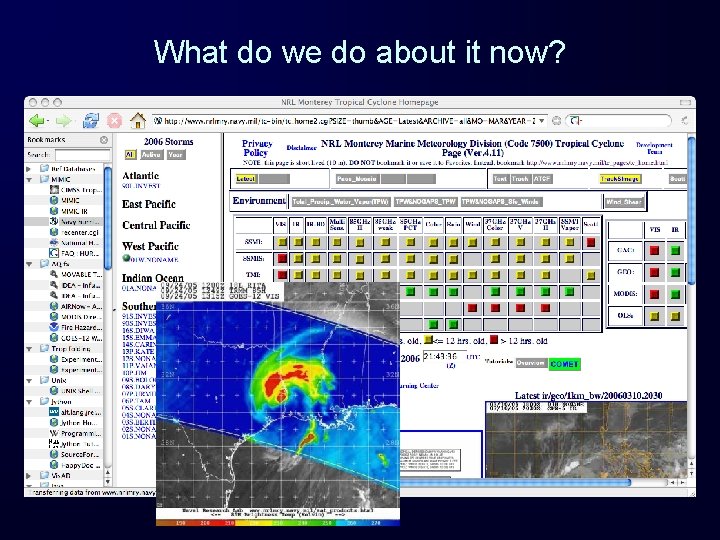Image resolution: width=720 pixels, height=540 pixels.
Task: Click the latest IR geo satellite thumbnail
Action: 586,439
